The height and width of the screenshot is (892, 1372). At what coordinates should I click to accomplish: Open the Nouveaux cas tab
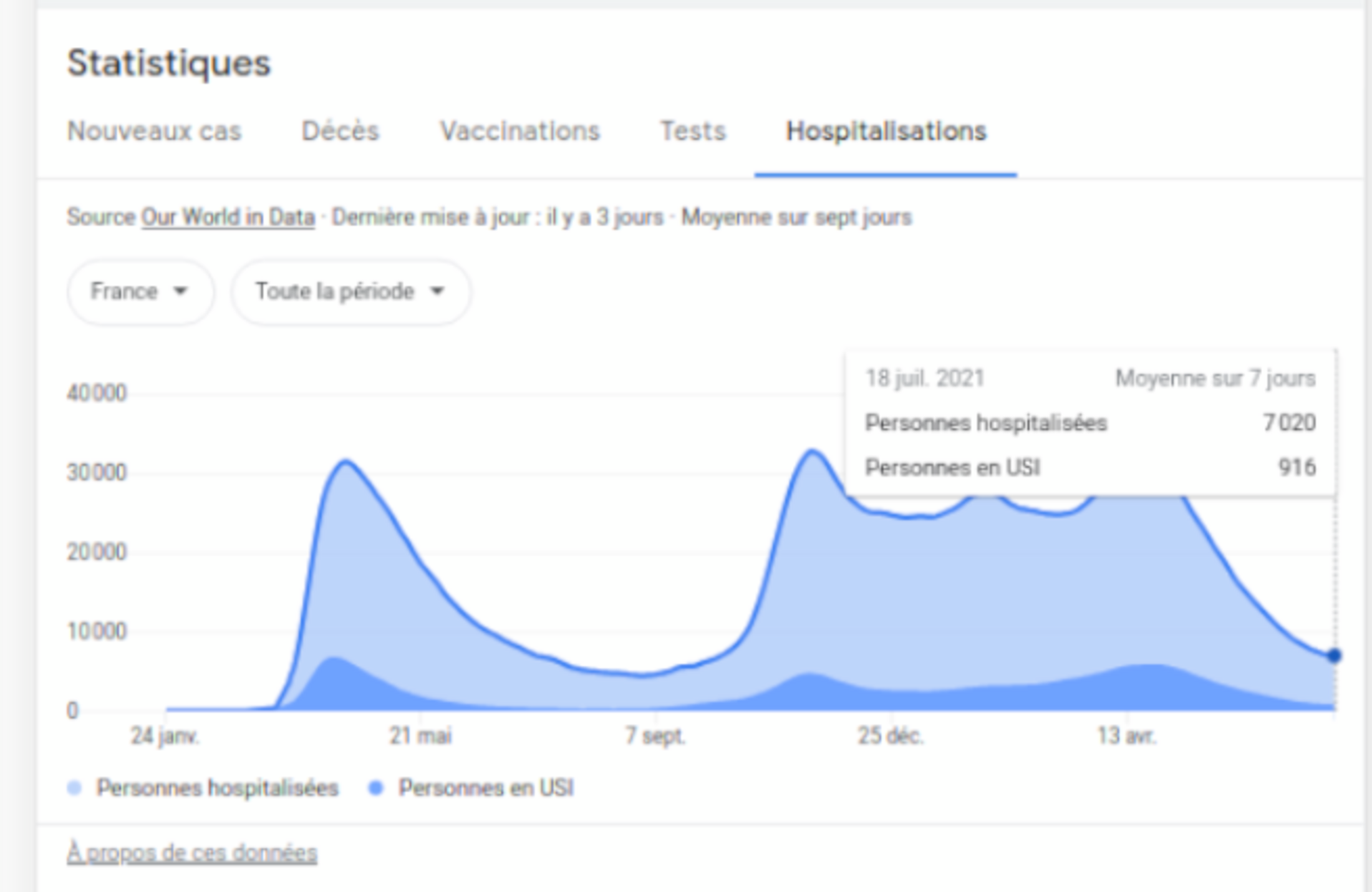pyautogui.click(x=154, y=132)
